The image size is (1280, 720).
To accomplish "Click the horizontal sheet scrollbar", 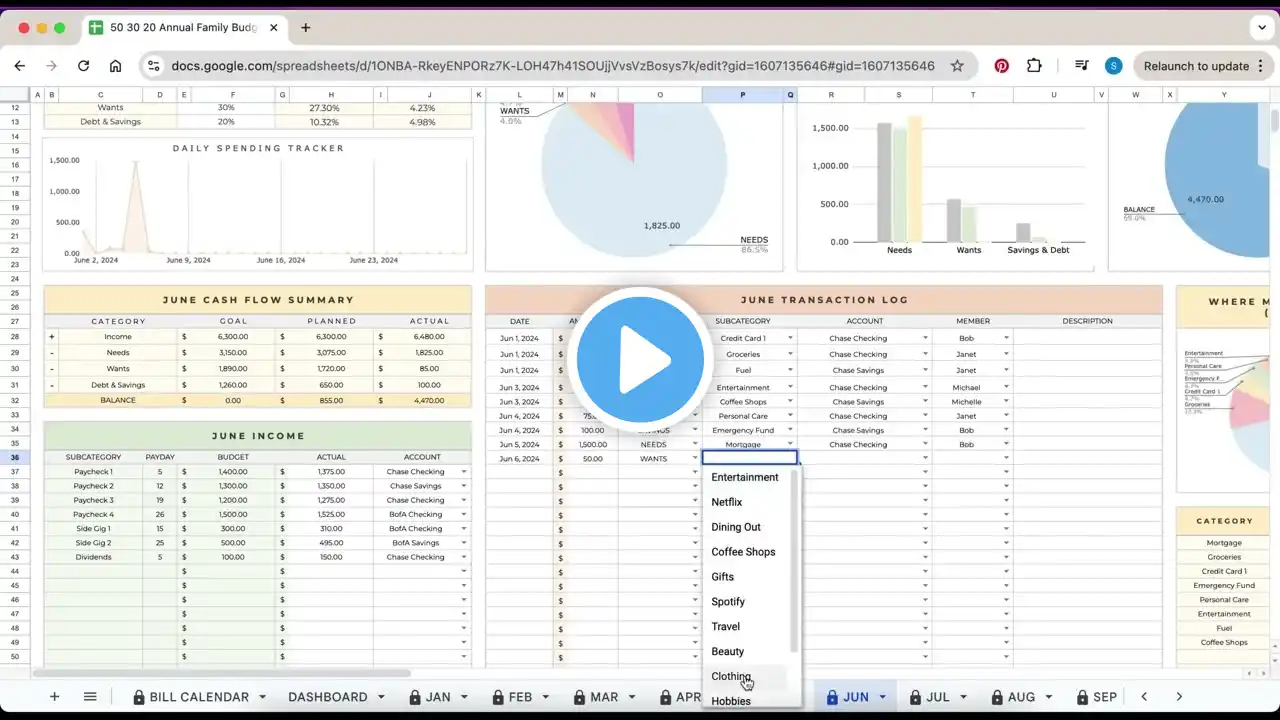I will tap(221, 673).
